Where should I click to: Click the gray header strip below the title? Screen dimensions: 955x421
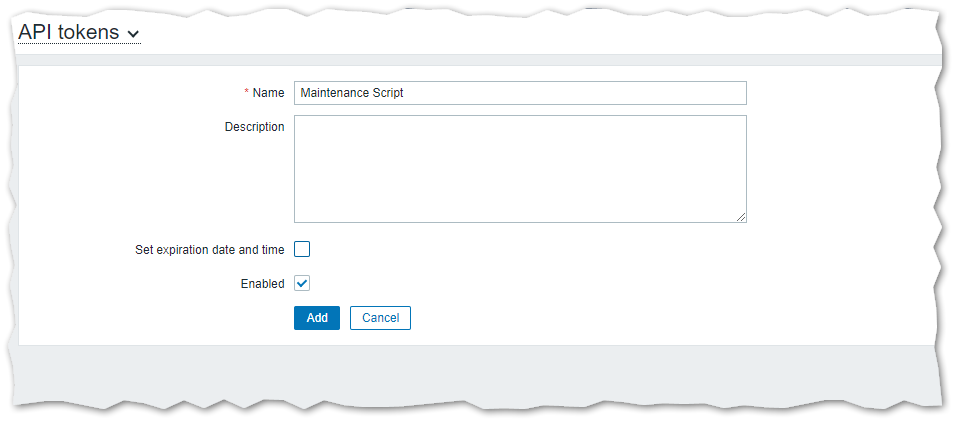pyautogui.click(x=480, y=61)
